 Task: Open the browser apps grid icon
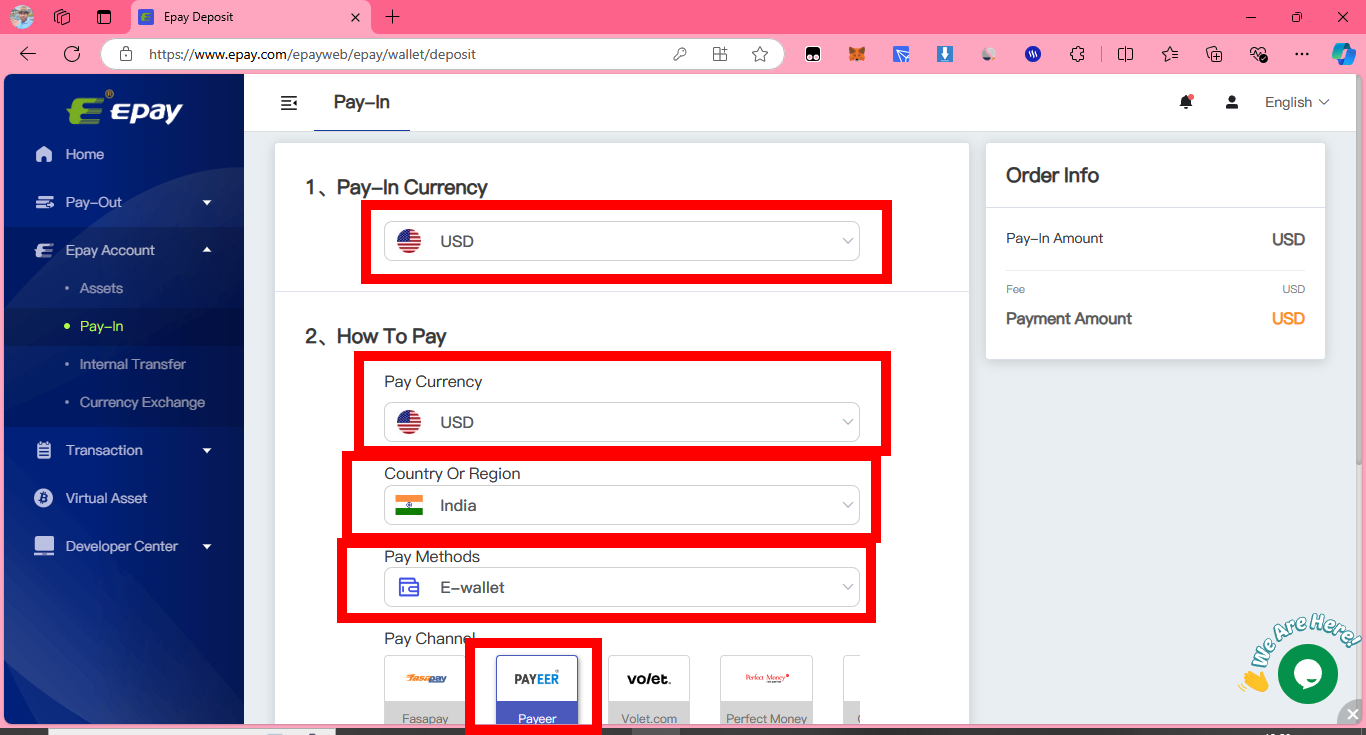click(x=720, y=54)
